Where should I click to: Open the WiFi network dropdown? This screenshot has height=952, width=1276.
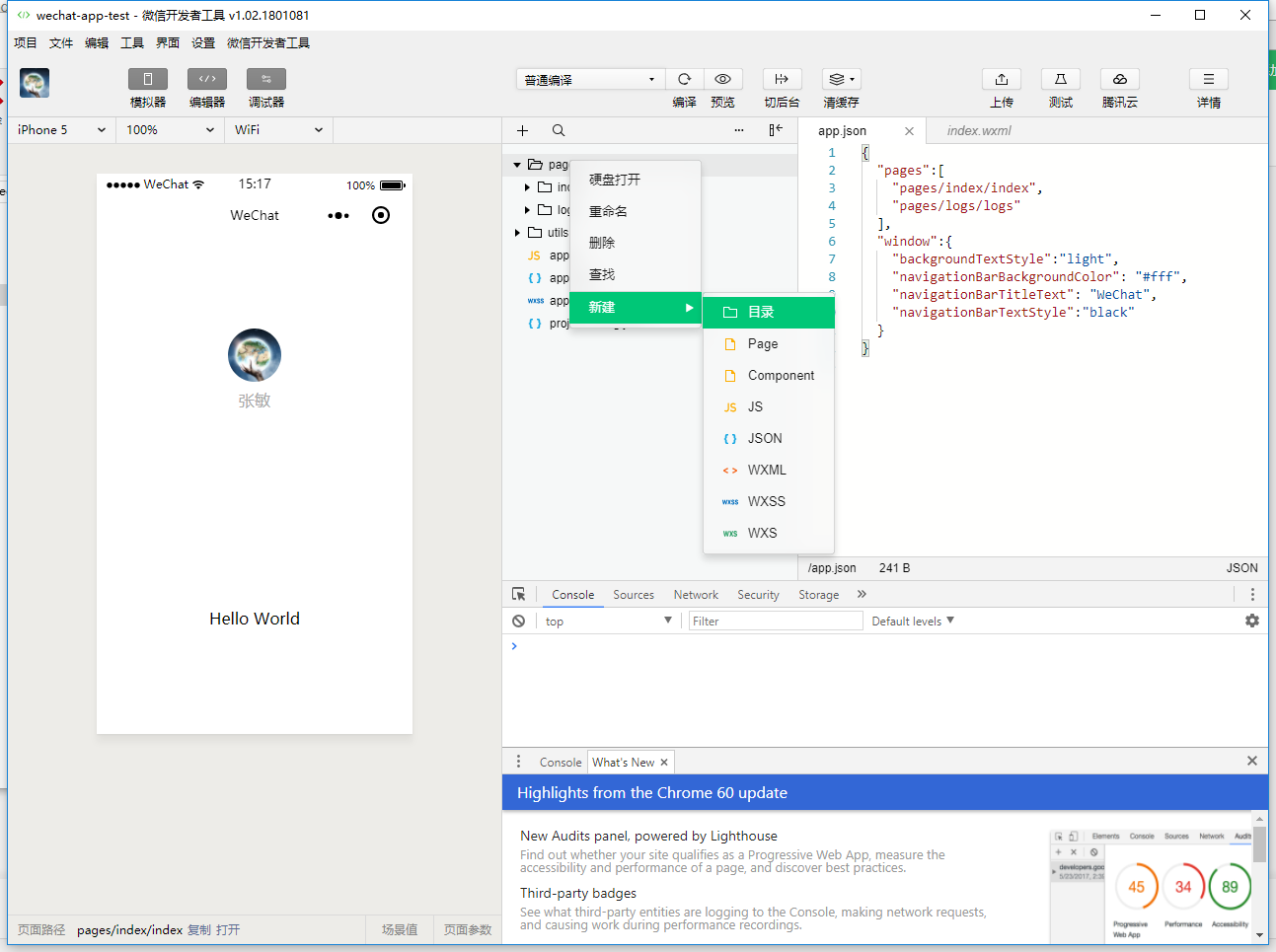279,129
